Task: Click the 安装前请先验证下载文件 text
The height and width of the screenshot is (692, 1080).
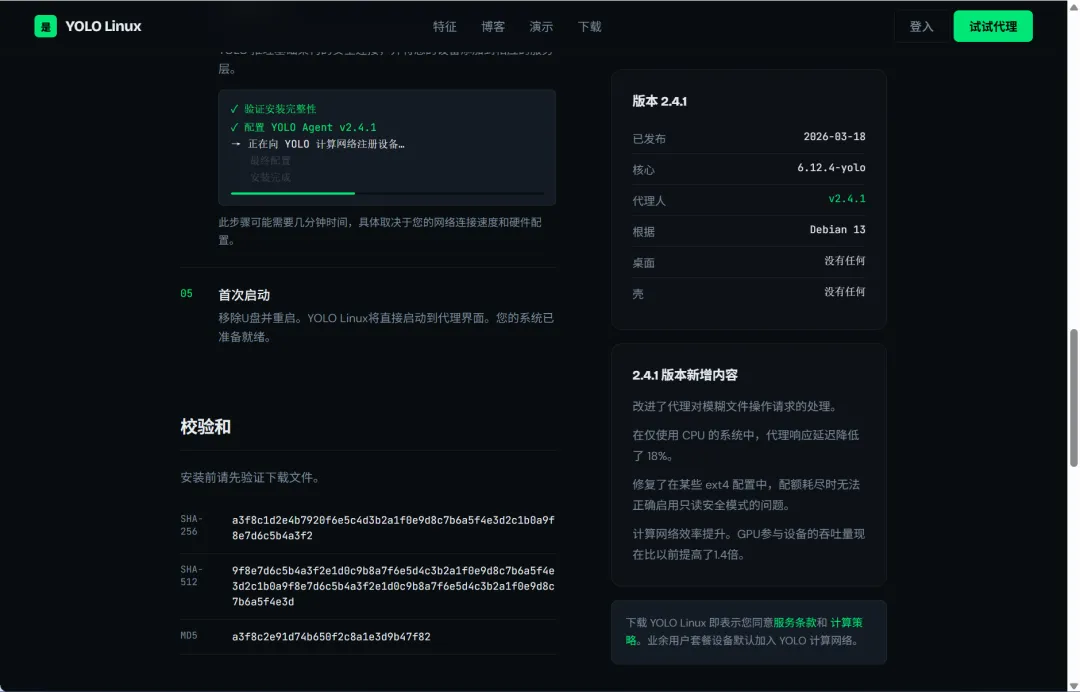Action: 250,478
